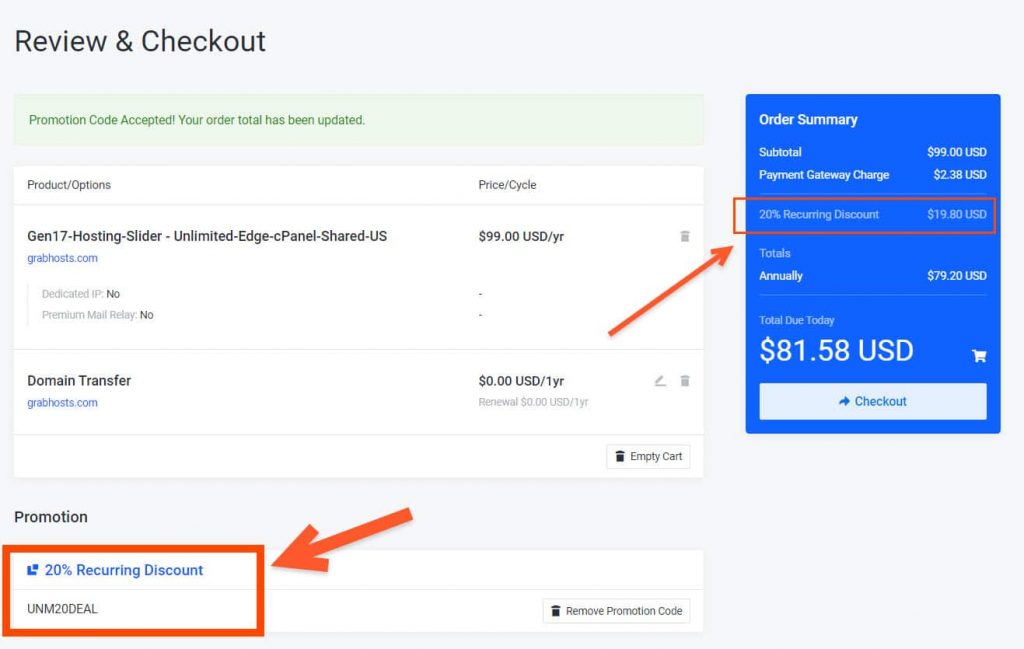Click the UNM20DEAL promotion code text
Viewport: 1024px width, 649px height.
(62, 609)
